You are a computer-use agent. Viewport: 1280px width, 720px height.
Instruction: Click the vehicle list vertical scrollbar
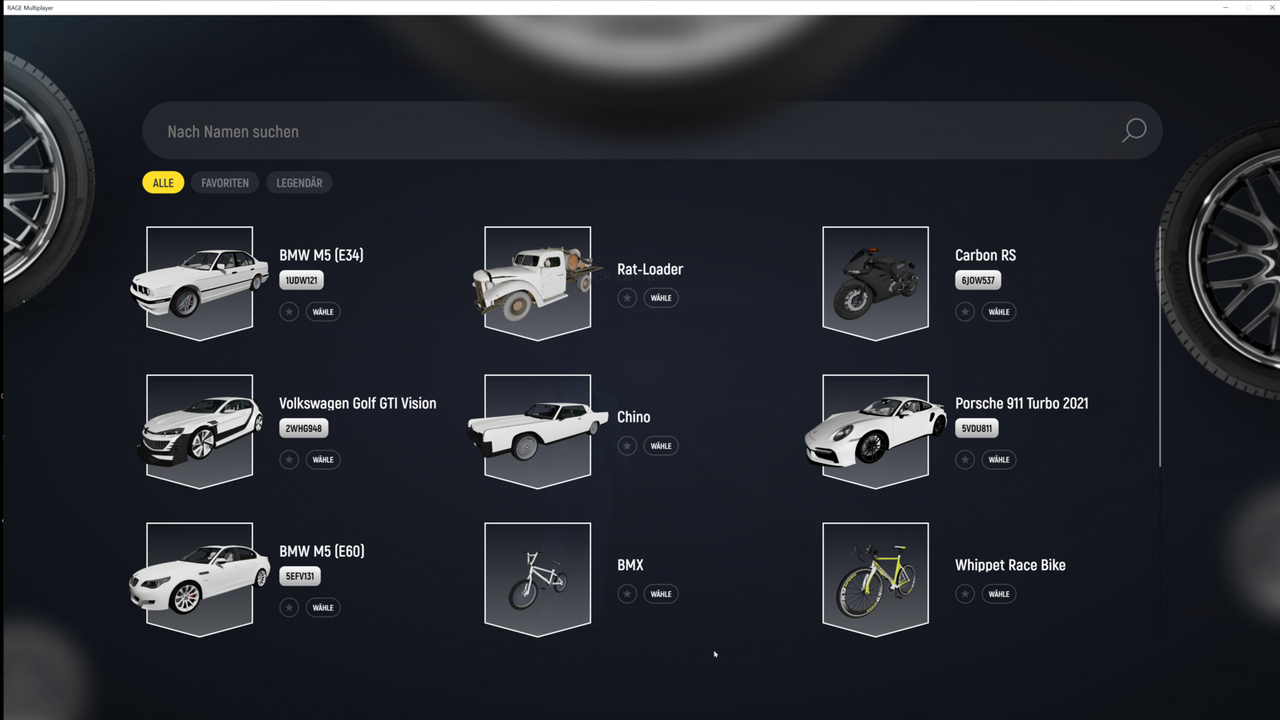tap(1160, 346)
